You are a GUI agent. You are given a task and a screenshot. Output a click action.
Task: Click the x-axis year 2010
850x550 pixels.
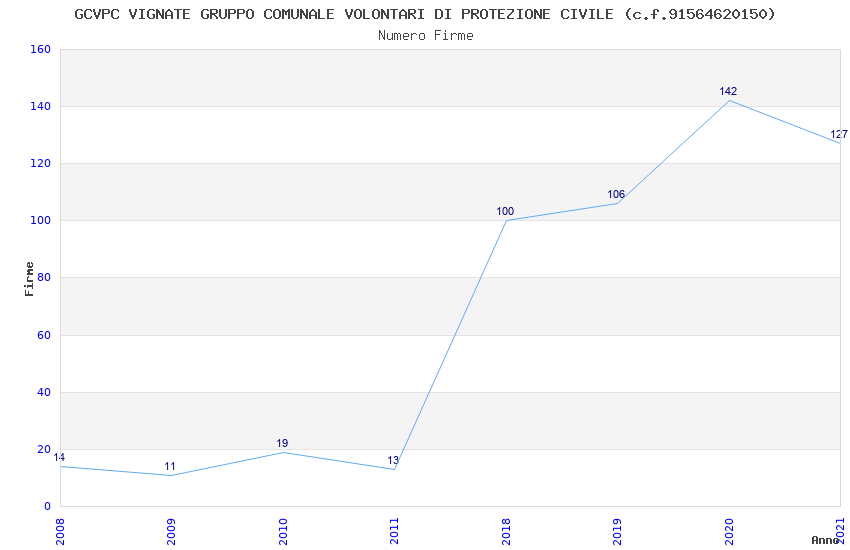coord(283,532)
